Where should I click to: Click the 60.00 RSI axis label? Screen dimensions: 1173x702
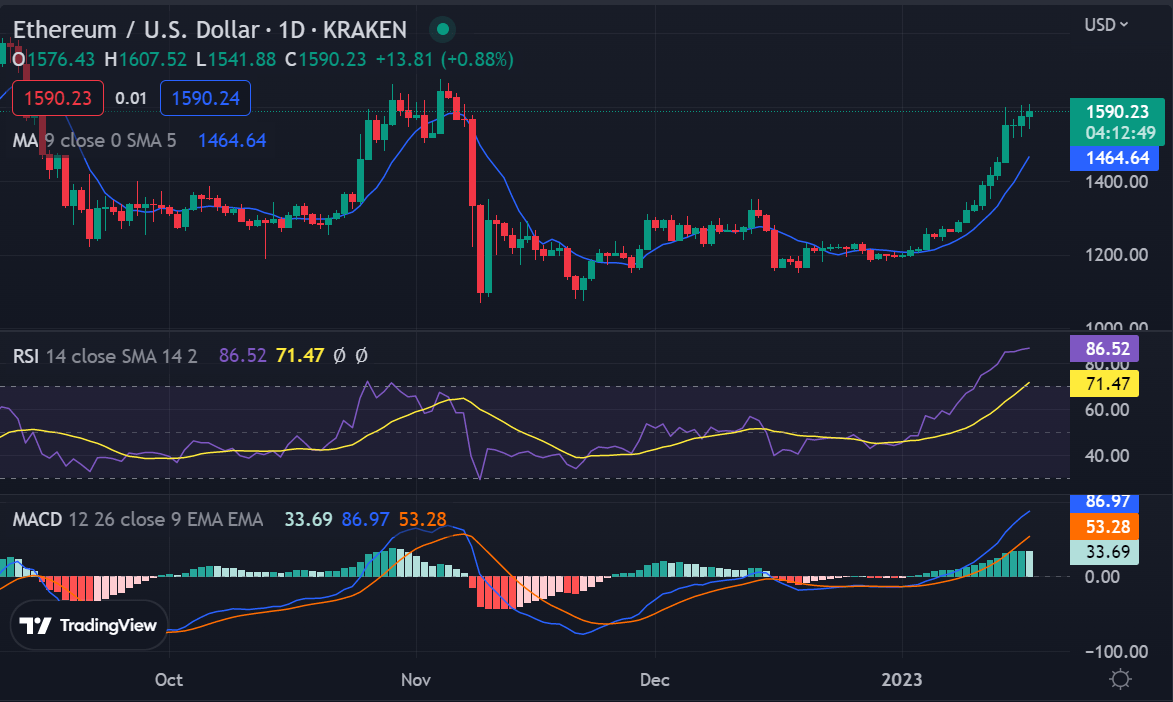[x=1107, y=409]
